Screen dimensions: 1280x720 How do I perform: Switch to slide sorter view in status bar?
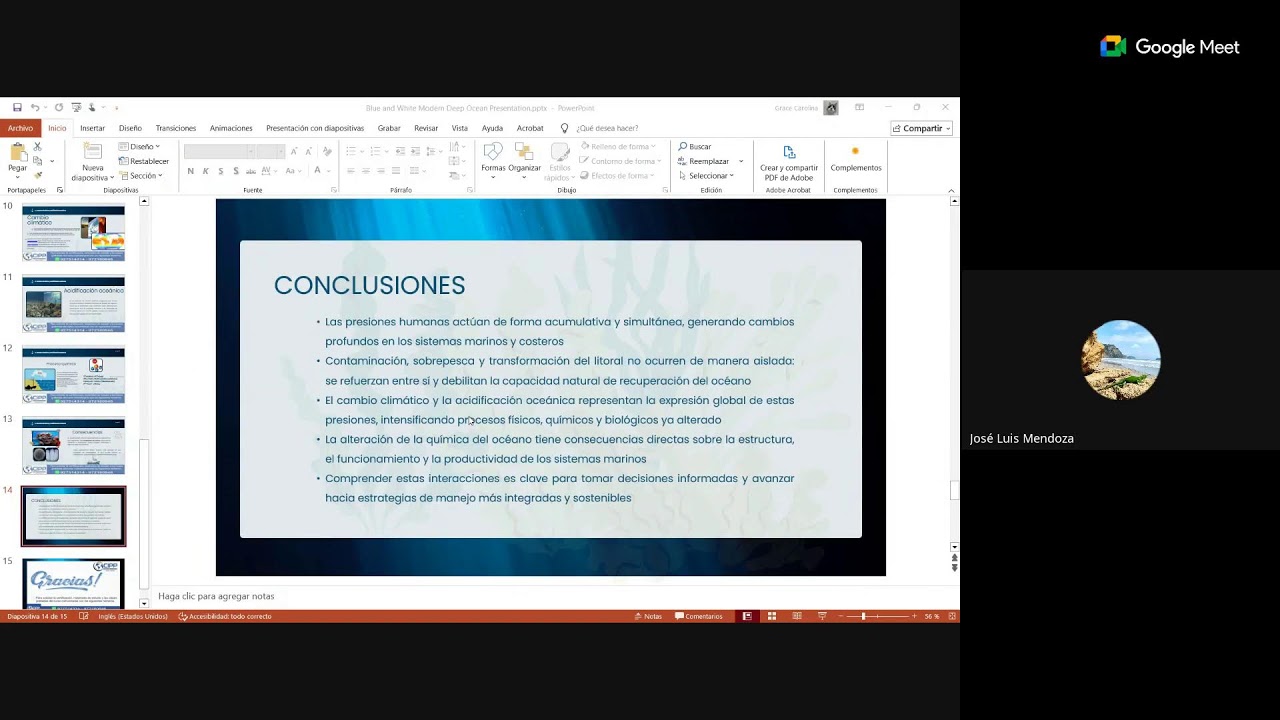pyautogui.click(x=771, y=616)
